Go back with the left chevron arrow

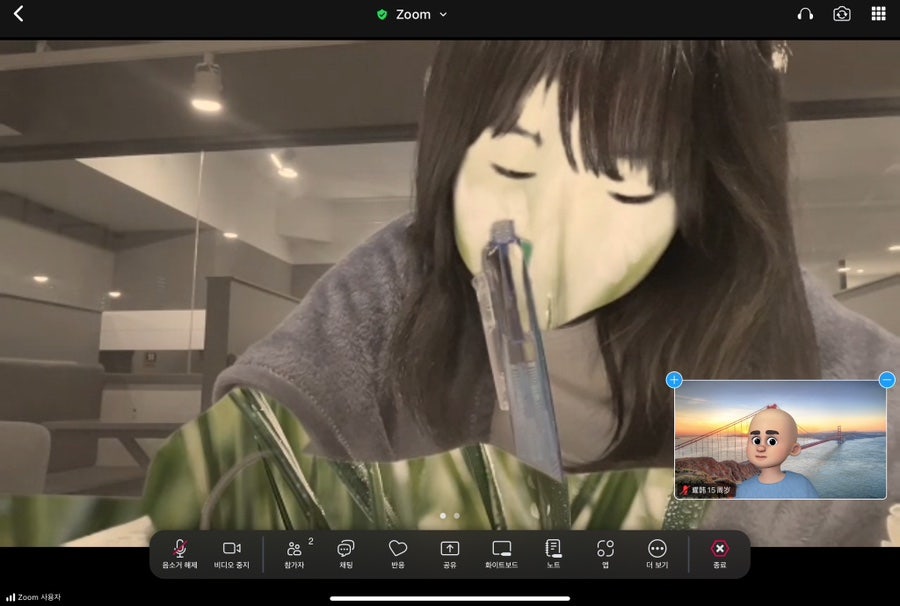[18, 14]
